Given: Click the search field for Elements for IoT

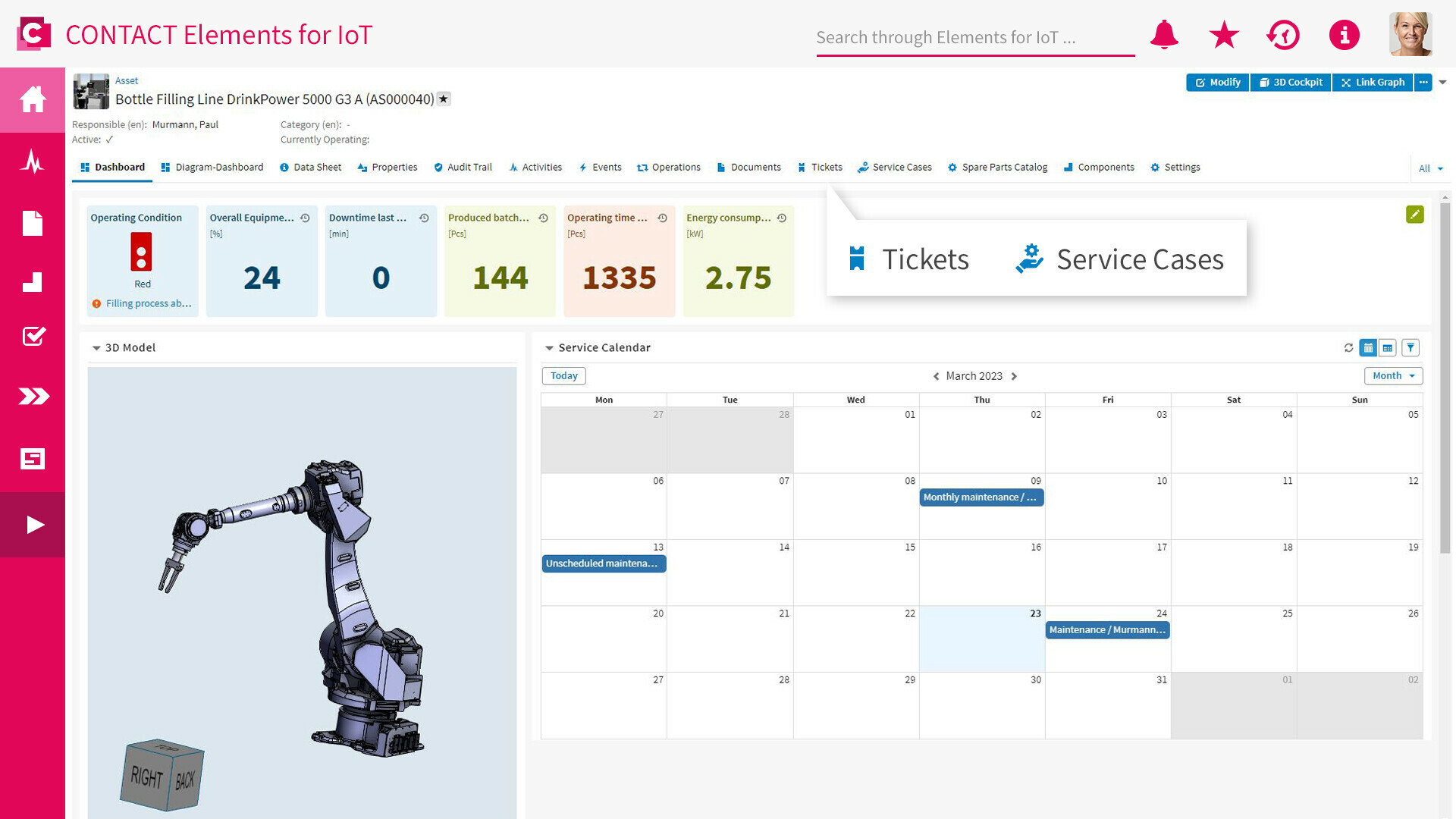Looking at the screenshot, I should click(x=974, y=38).
